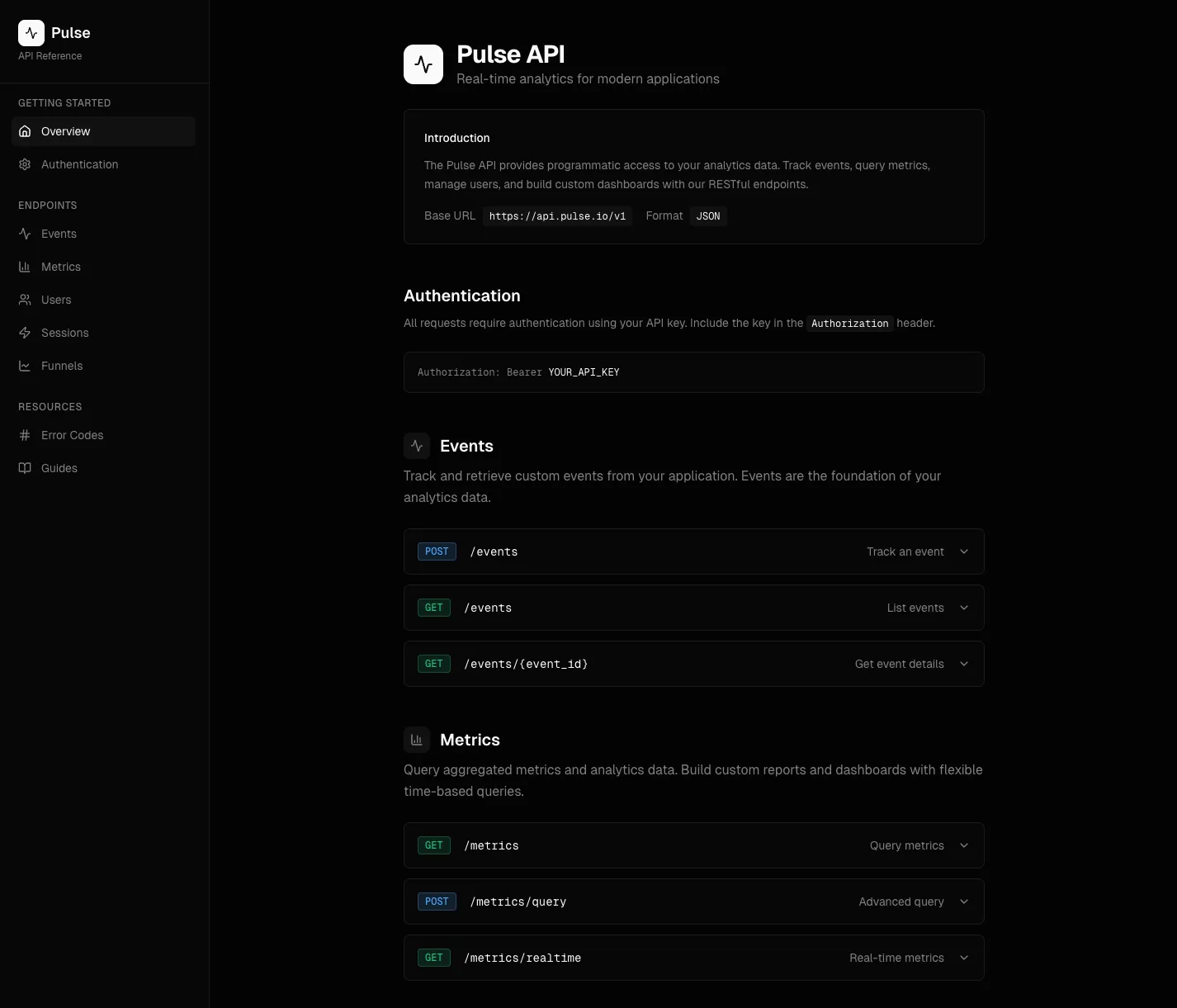Screen dimensions: 1177x1008
Task: Click the large Pulse API header logo
Action: (423, 64)
